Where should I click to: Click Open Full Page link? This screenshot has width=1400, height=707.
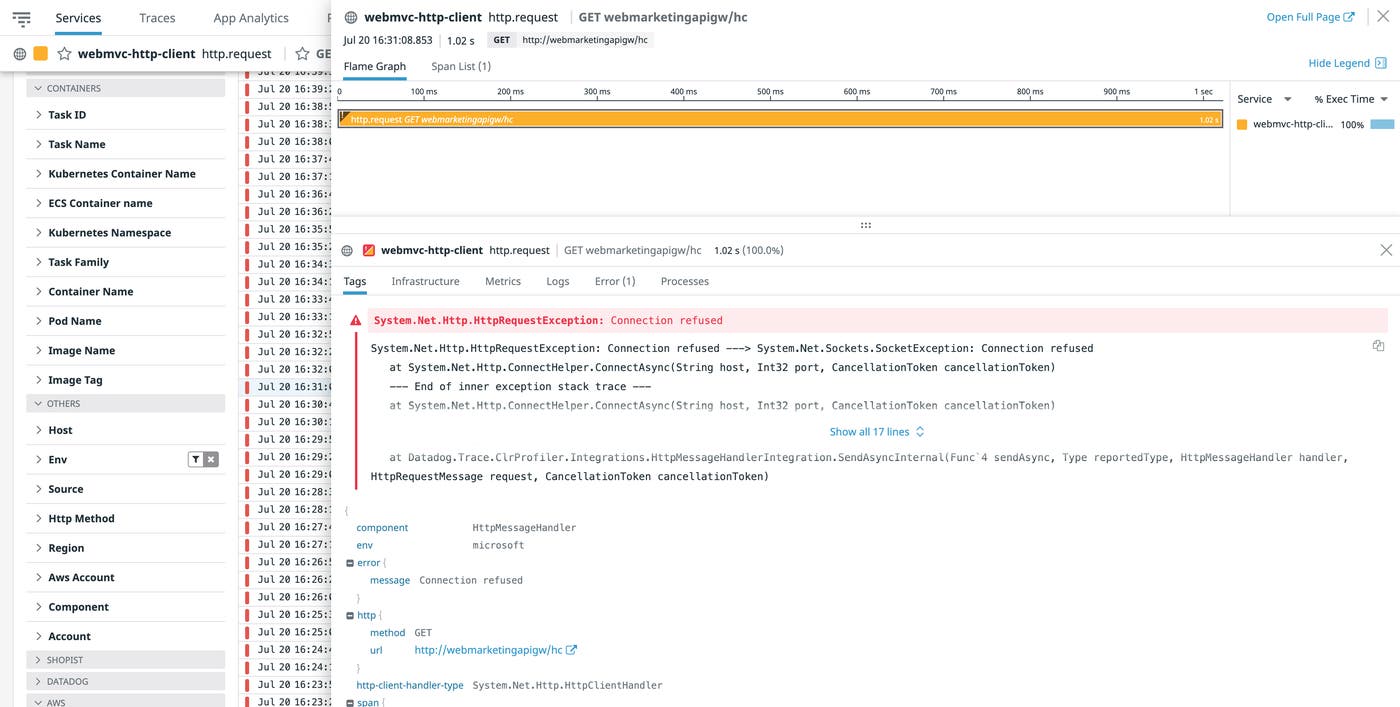pyautogui.click(x=1309, y=17)
